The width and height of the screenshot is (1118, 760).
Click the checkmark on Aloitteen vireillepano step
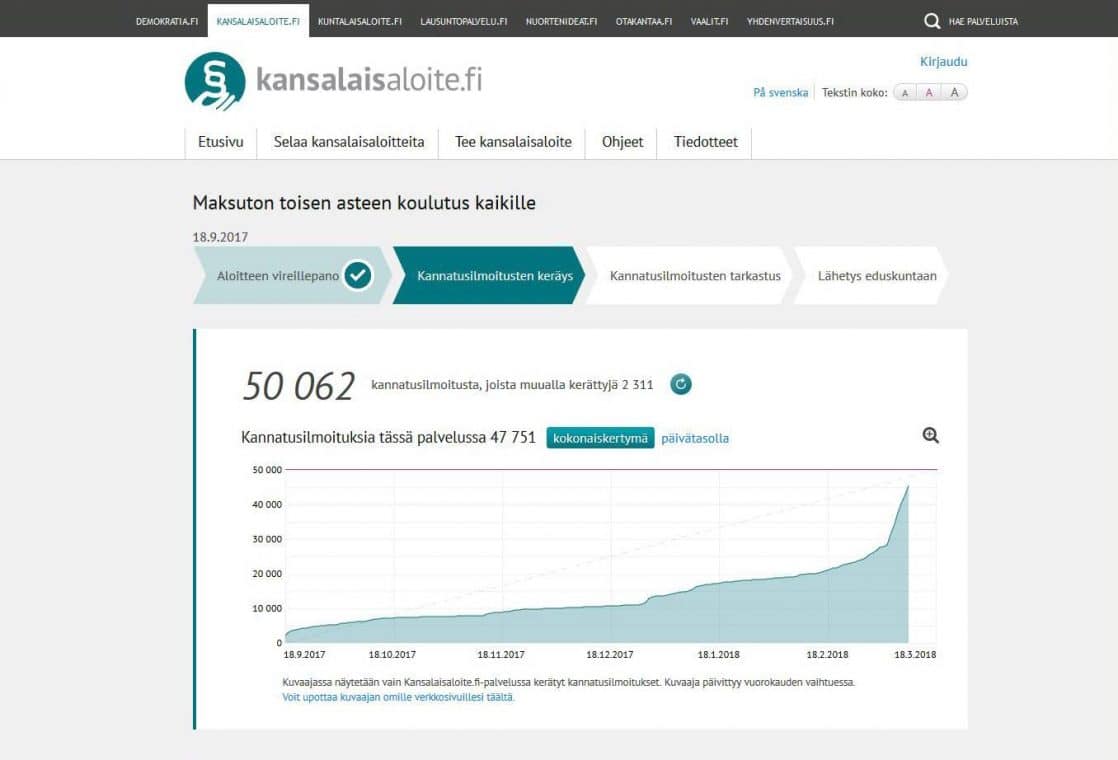[357, 275]
